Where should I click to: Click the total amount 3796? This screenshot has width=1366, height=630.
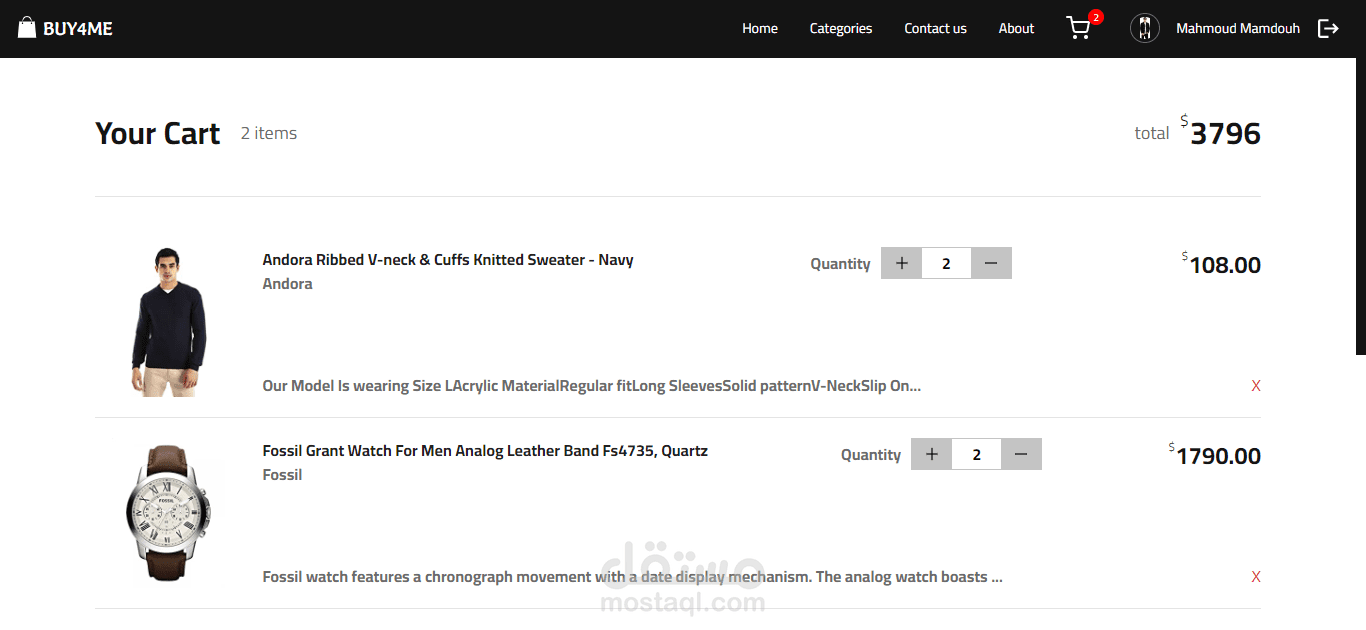point(1225,133)
